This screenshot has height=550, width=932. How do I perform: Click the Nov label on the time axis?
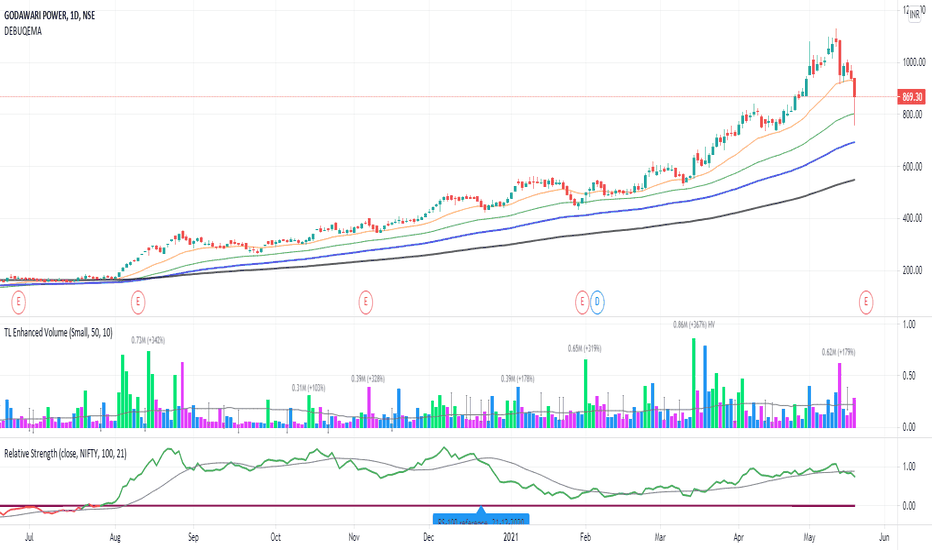pyautogui.click(x=354, y=538)
